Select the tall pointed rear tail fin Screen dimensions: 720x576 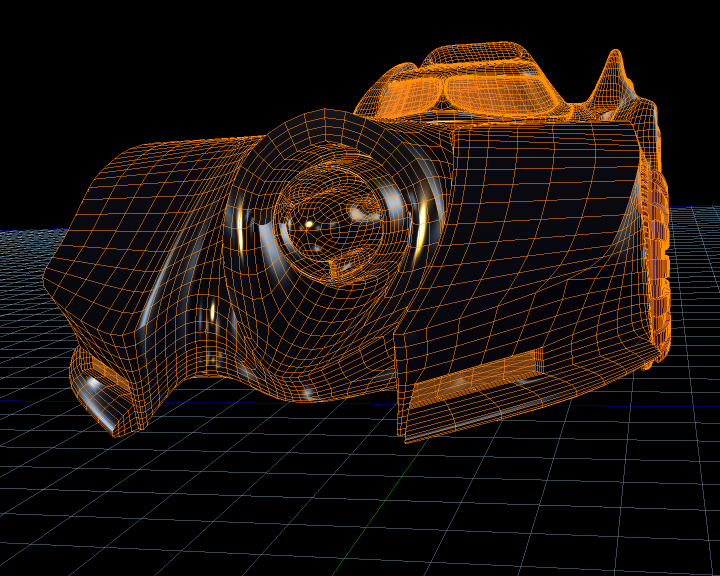tap(613, 75)
